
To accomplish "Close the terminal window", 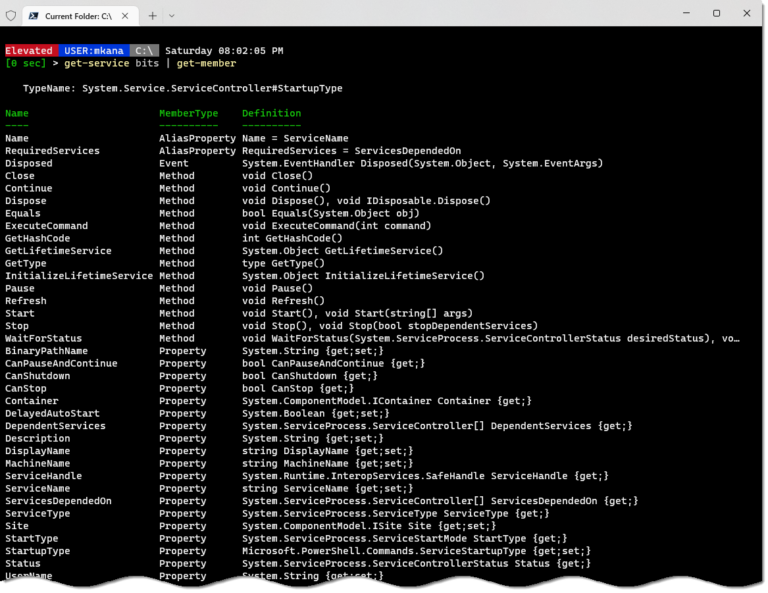I will coord(750,14).
